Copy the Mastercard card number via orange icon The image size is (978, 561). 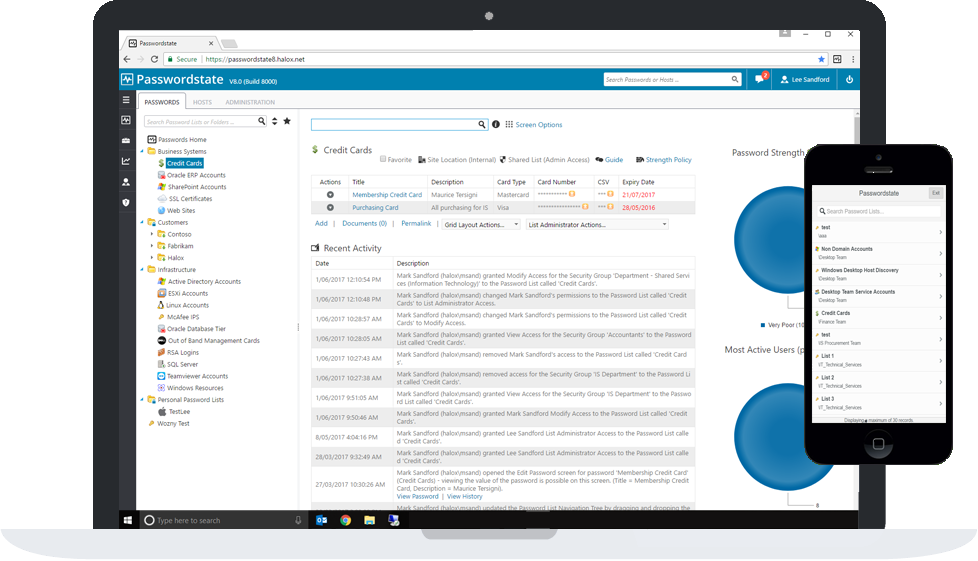click(x=572, y=194)
